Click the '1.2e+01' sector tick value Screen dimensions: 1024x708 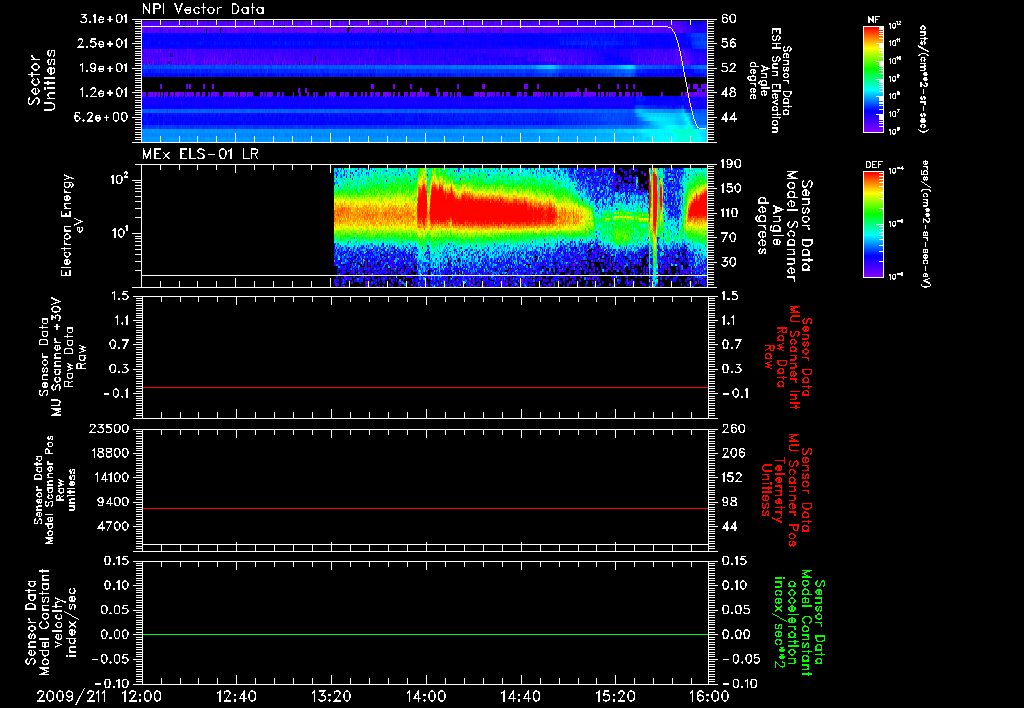pos(104,93)
